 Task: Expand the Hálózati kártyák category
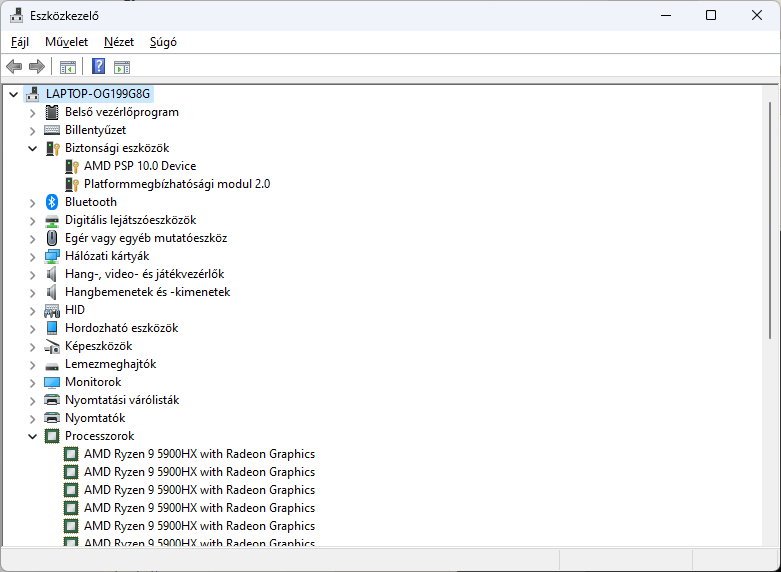(32, 257)
